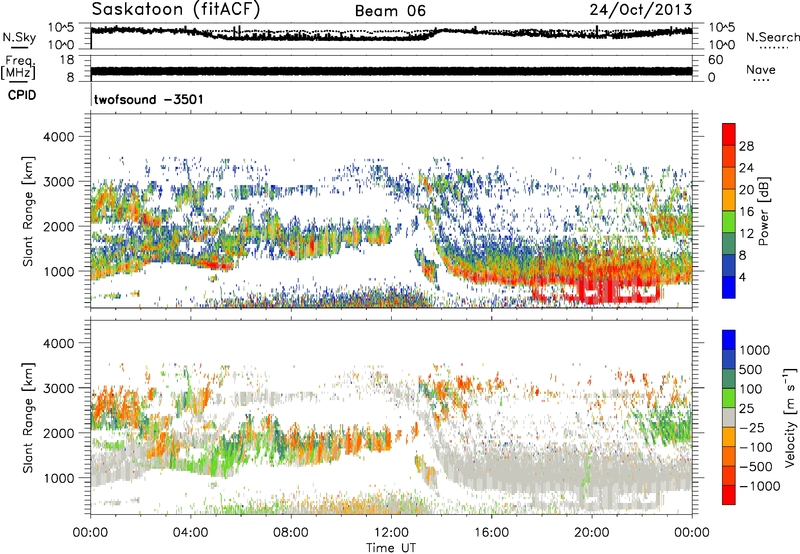The image size is (800, 554).
Task: Click the '20:00' time axis tick label
Action: [592, 532]
